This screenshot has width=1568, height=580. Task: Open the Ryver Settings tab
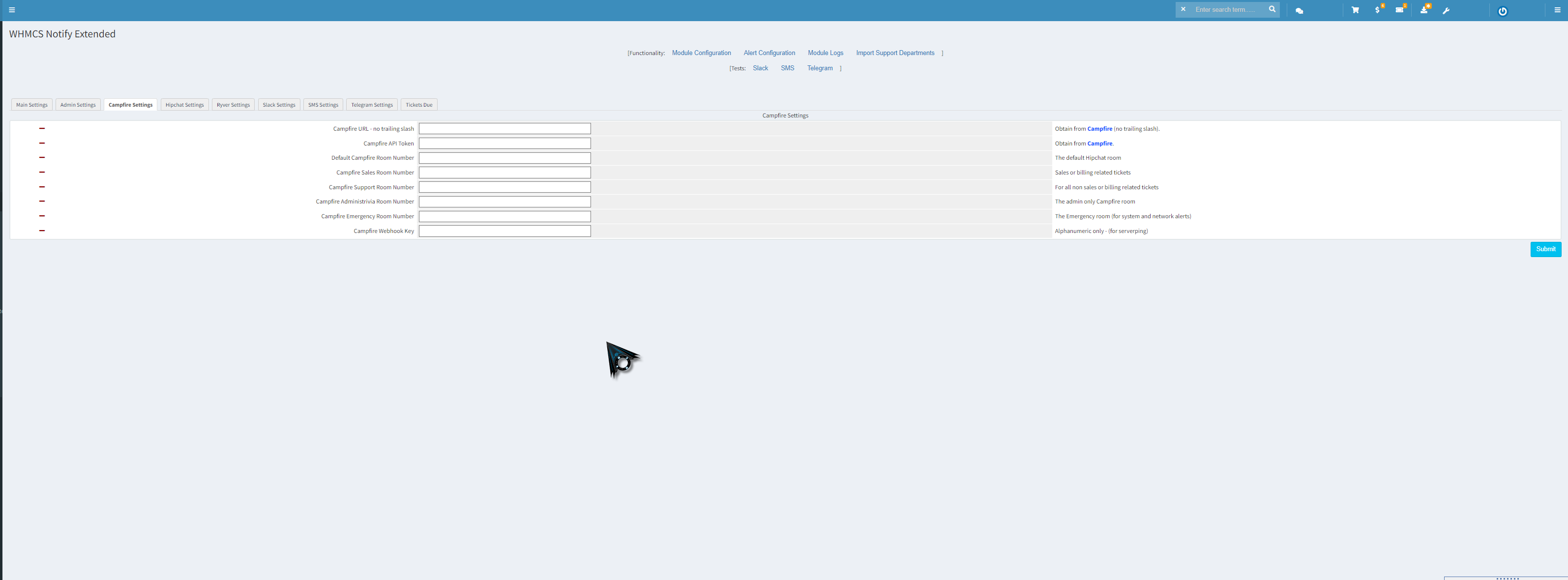[233, 105]
